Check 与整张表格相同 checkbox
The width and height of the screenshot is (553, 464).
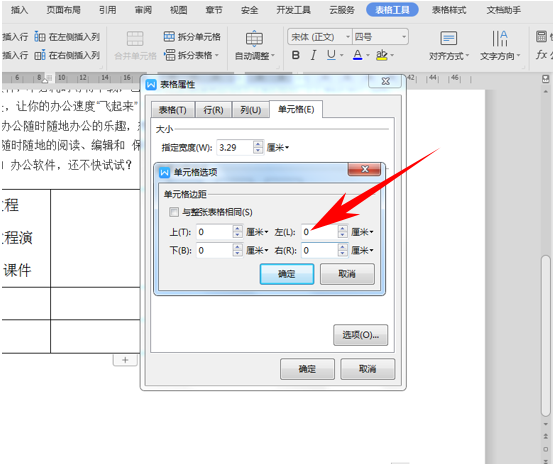tap(174, 212)
